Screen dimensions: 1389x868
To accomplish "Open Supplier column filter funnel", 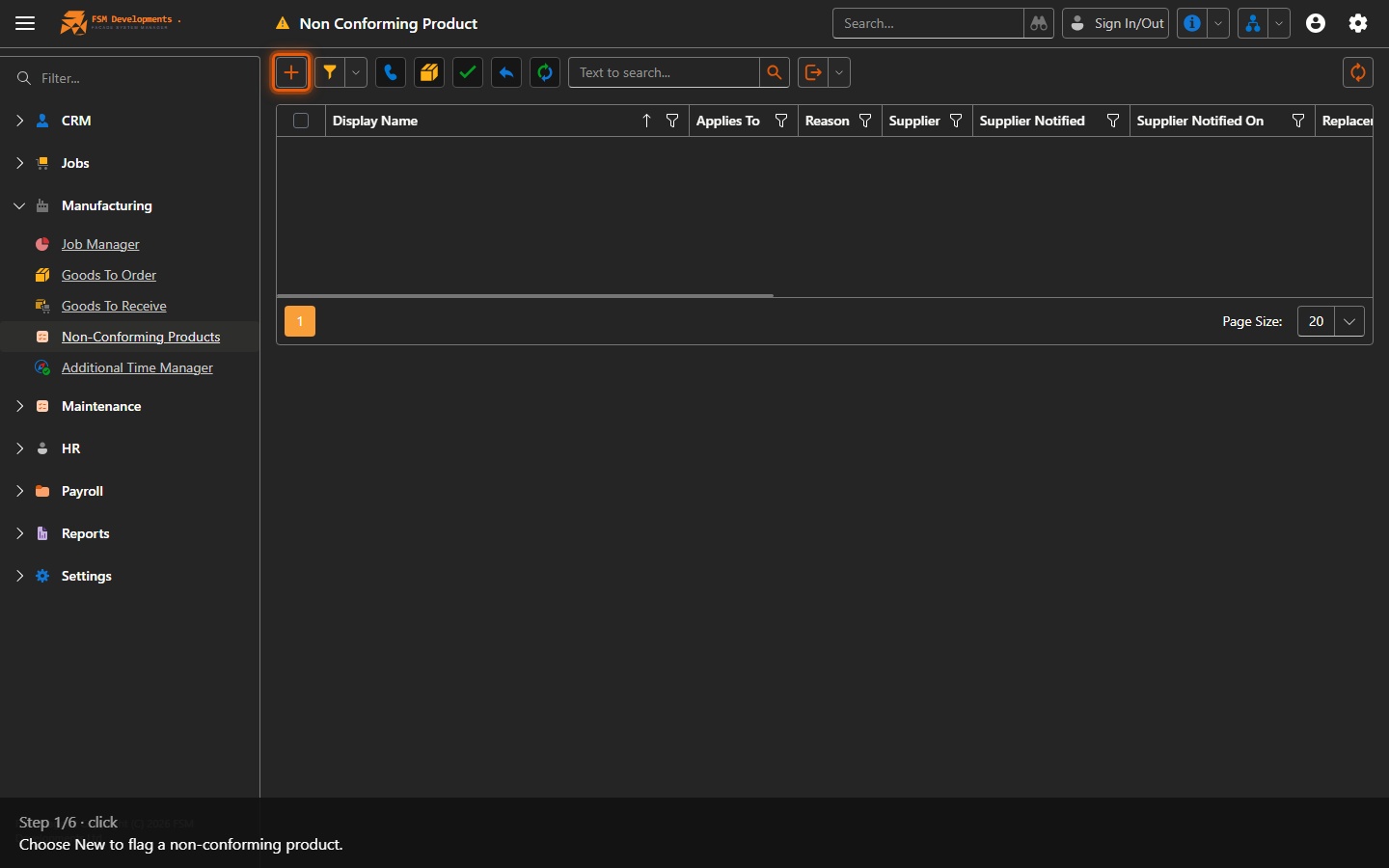I will (956, 121).
